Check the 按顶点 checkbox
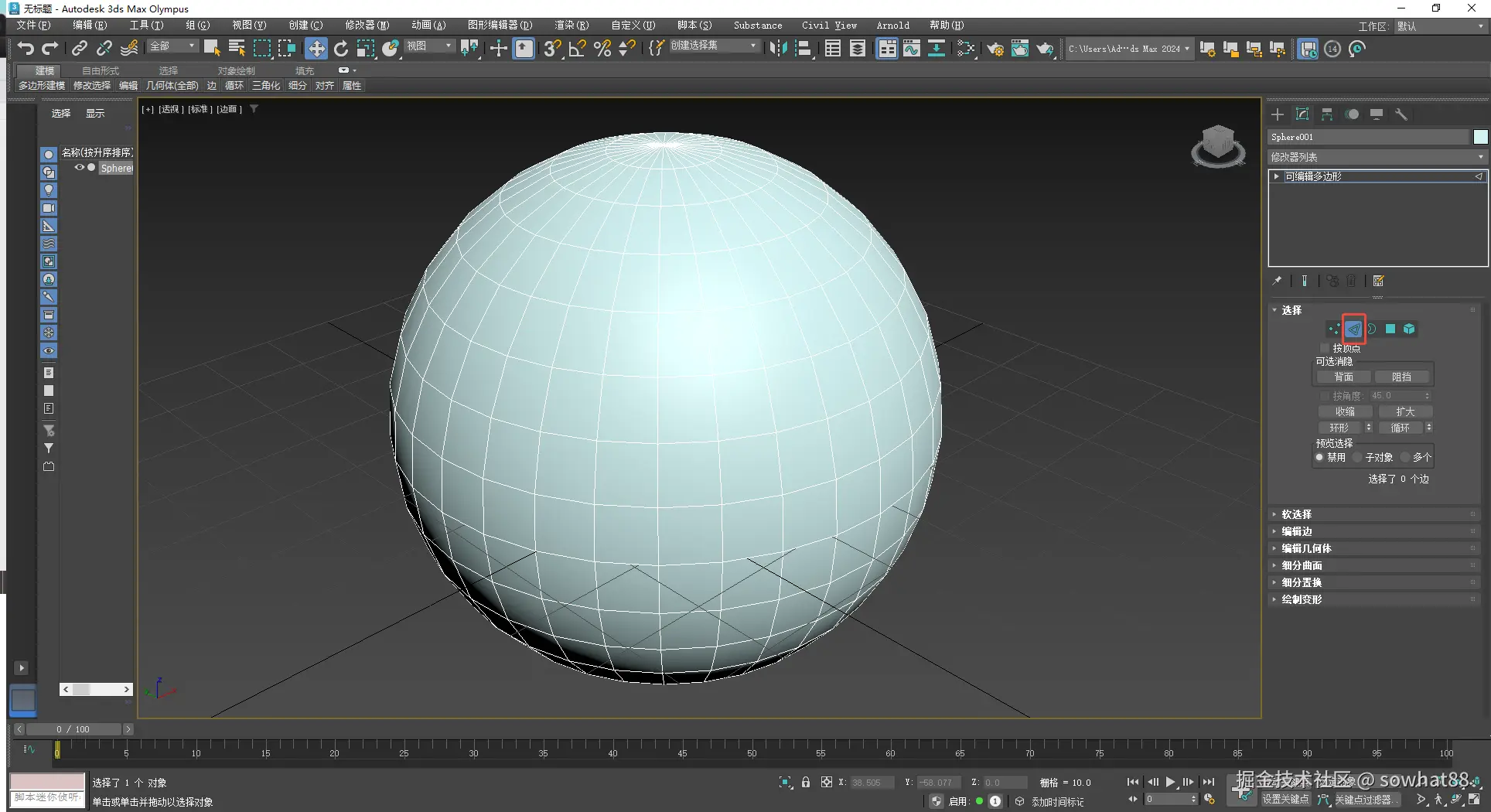 [1325, 348]
